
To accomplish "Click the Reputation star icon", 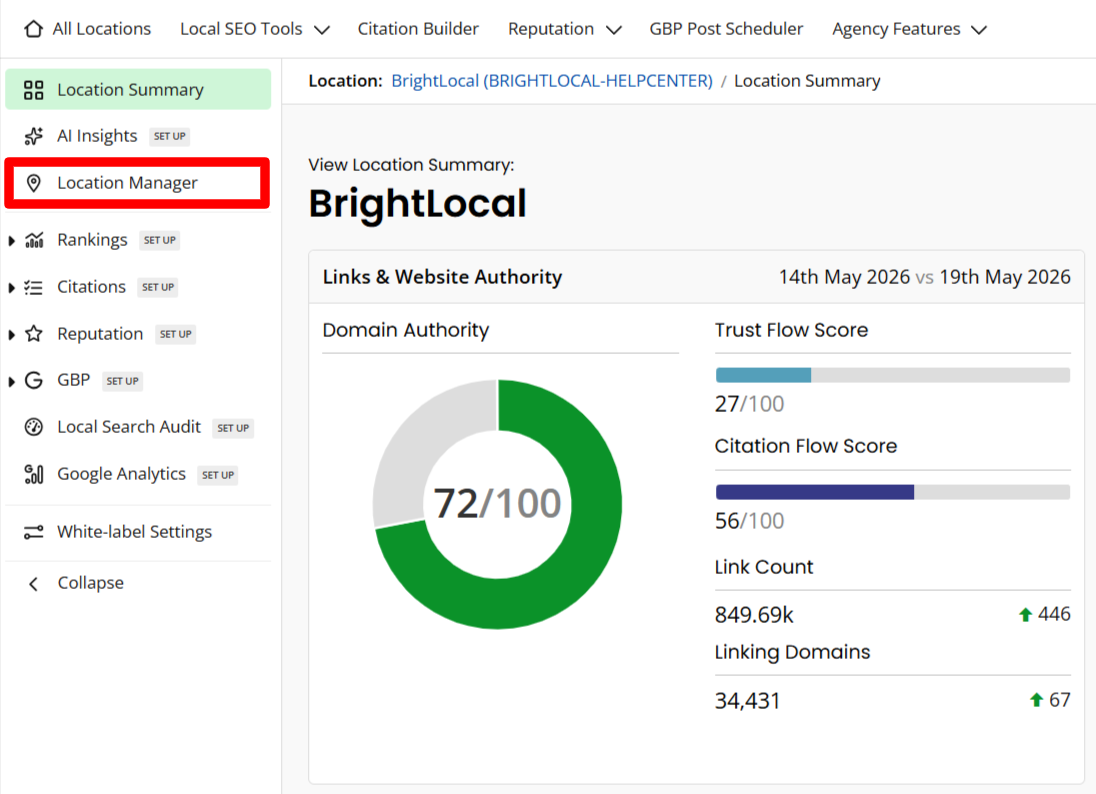I will tap(34, 333).
